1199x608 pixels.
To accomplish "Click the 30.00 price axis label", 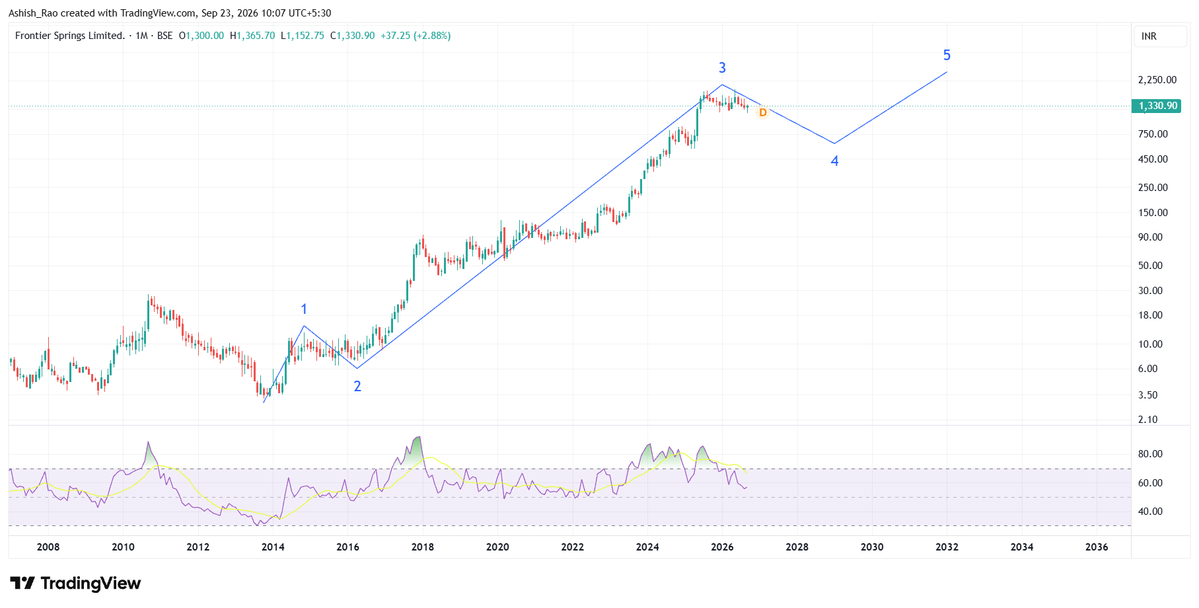I will point(1152,291).
